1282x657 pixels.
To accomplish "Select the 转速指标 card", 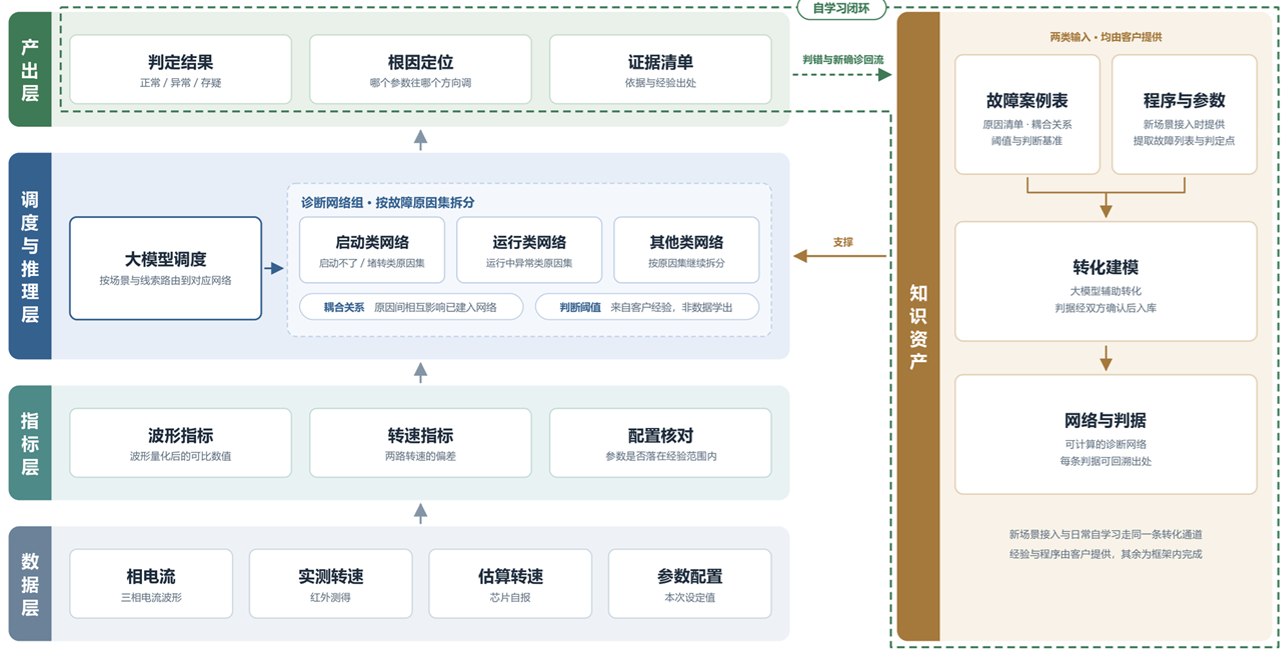I will point(420,443).
